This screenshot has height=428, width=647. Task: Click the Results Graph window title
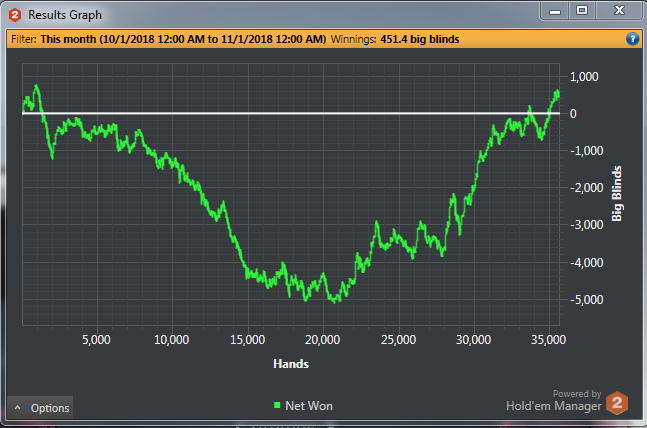pos(65,15)
